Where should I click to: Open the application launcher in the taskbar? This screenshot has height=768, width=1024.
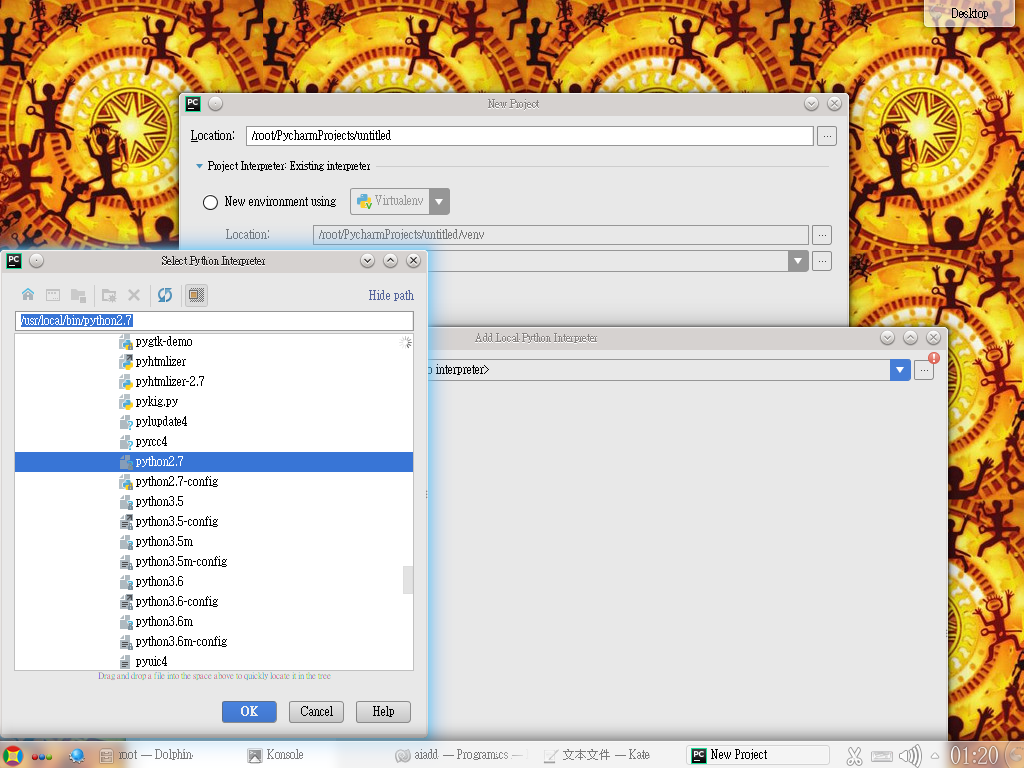pyautogui.click(x=13, y=756)
